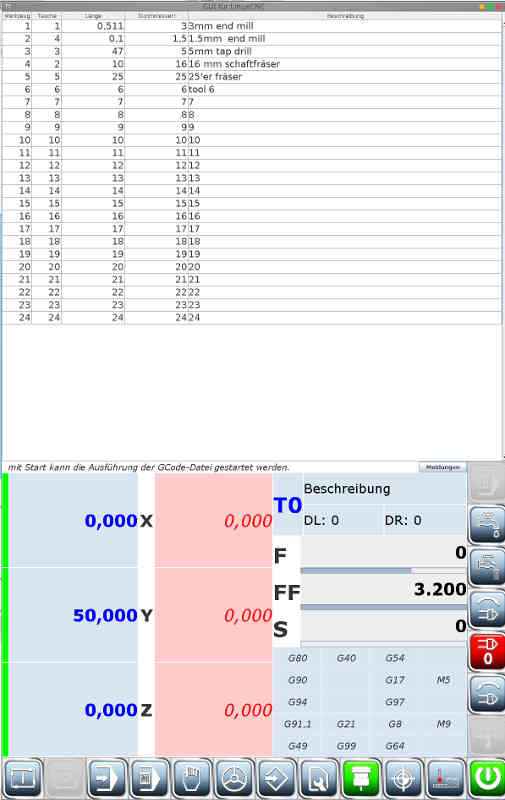Image resolution: width=505 pixels, height=800 pixels.
Task: Select the steering wheel jog icon
Action: click(x=234, y=778)
